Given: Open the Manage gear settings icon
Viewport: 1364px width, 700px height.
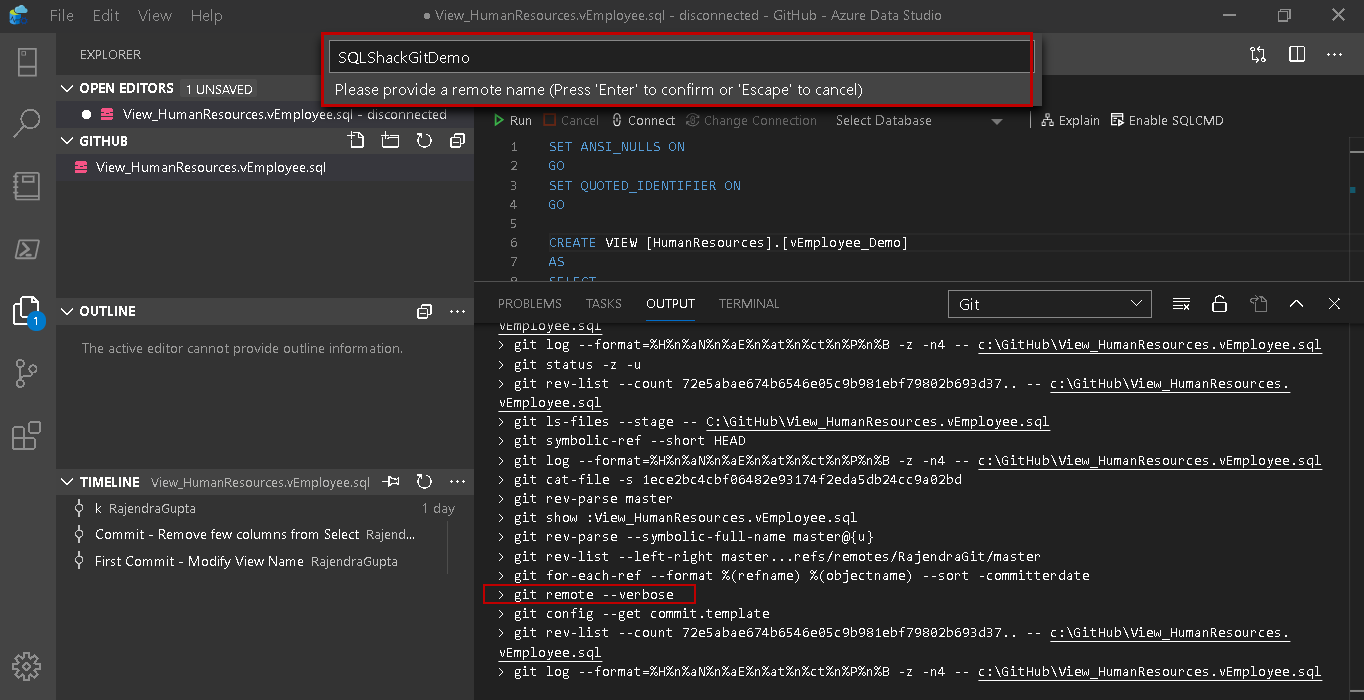Looking at the screenshot, I should click(27, 665).
